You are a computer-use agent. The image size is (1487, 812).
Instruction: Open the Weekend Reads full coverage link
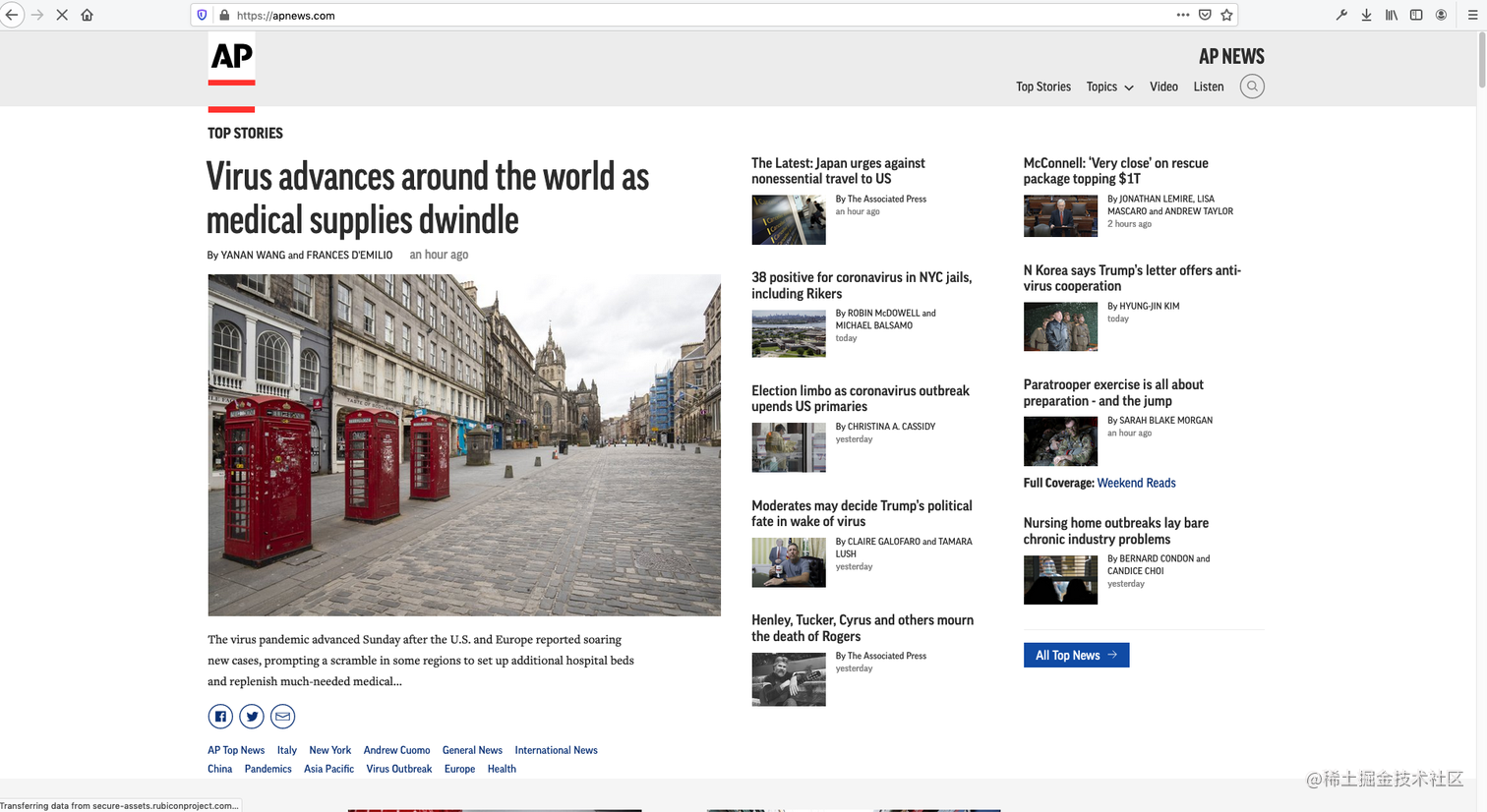click(1136, 483)
